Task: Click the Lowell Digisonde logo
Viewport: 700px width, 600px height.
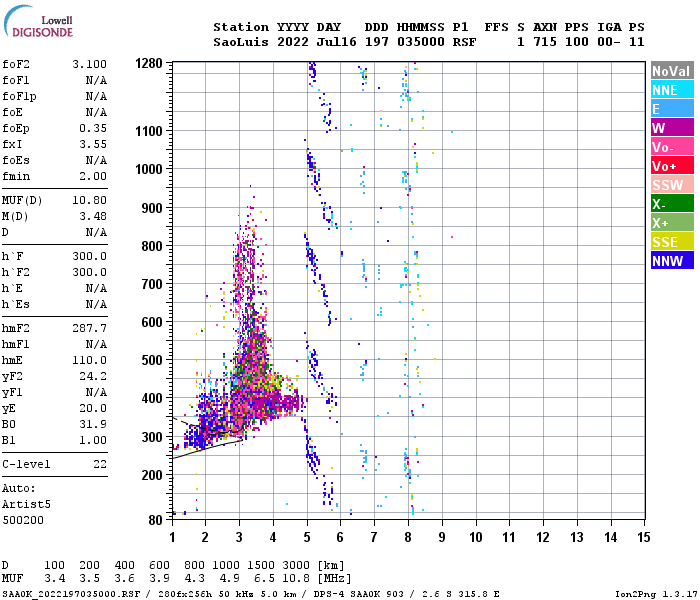Action: (x=38, y=21)
